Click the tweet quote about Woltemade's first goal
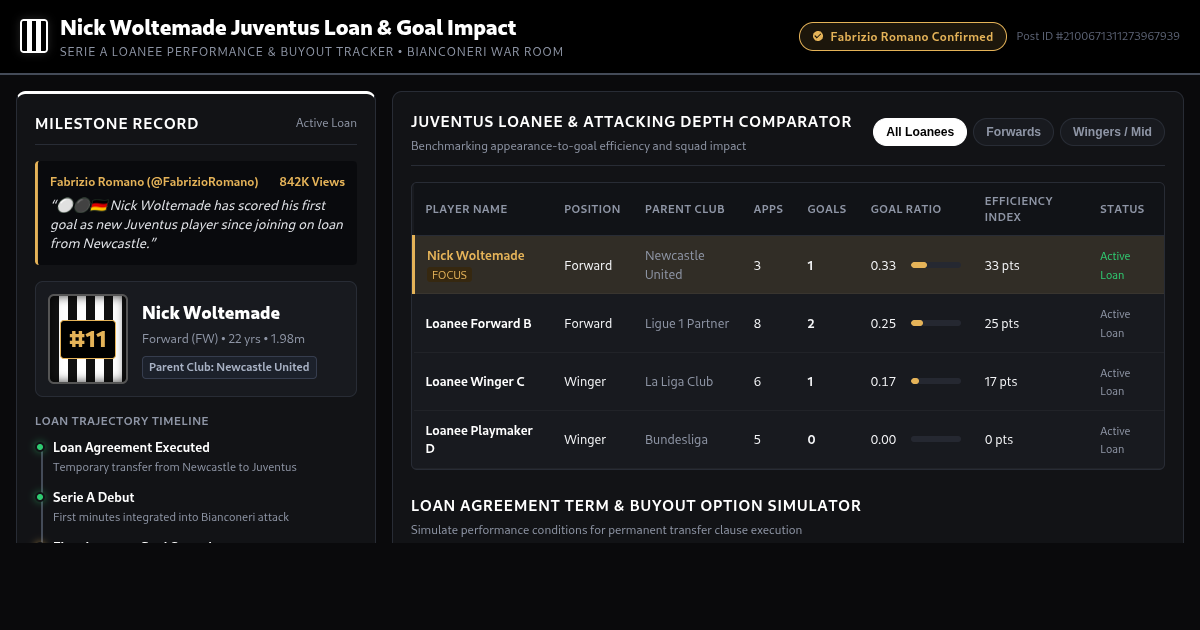The image size is (1200, 630). 197,223
